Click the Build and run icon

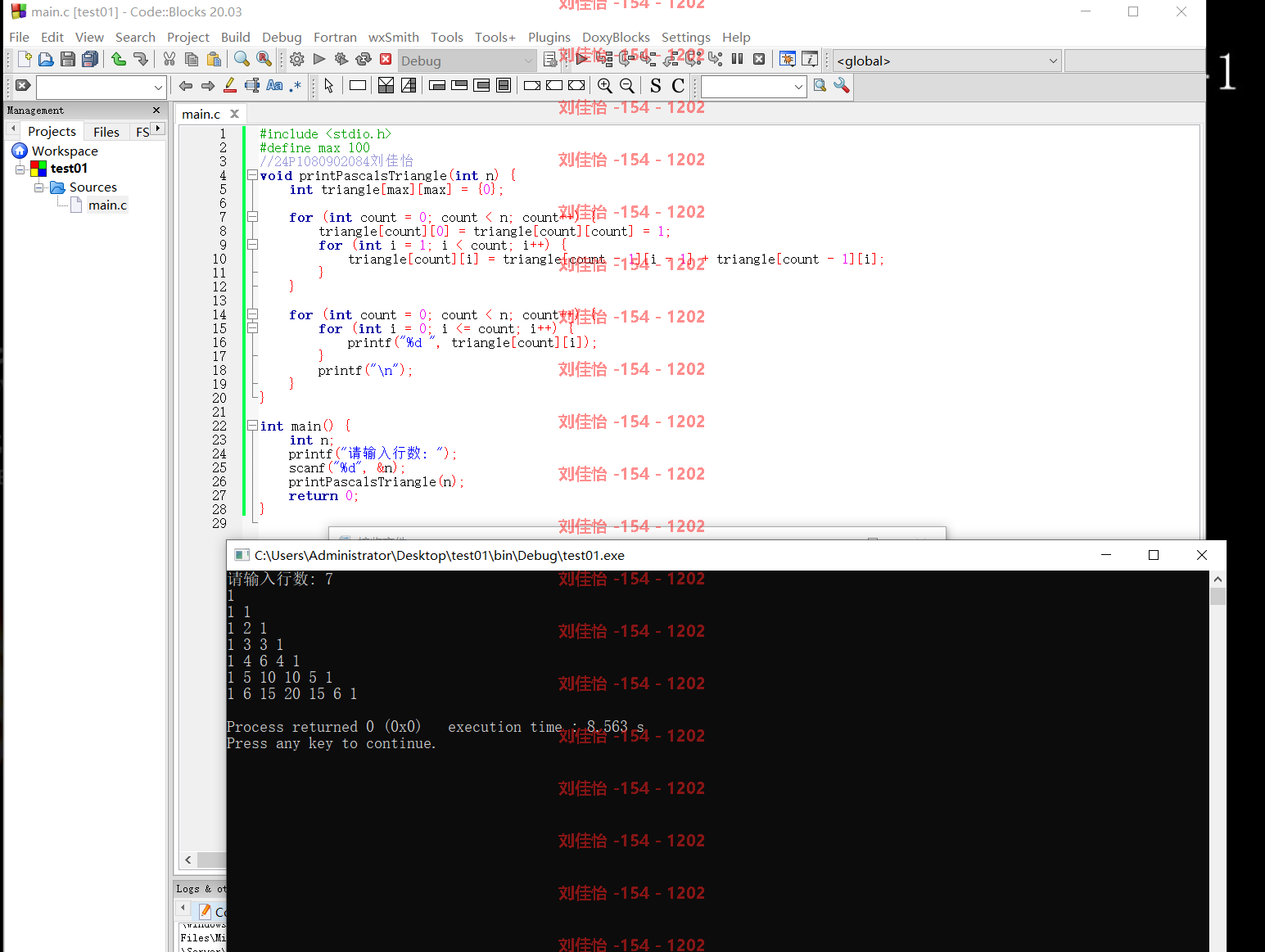point(341,59)
